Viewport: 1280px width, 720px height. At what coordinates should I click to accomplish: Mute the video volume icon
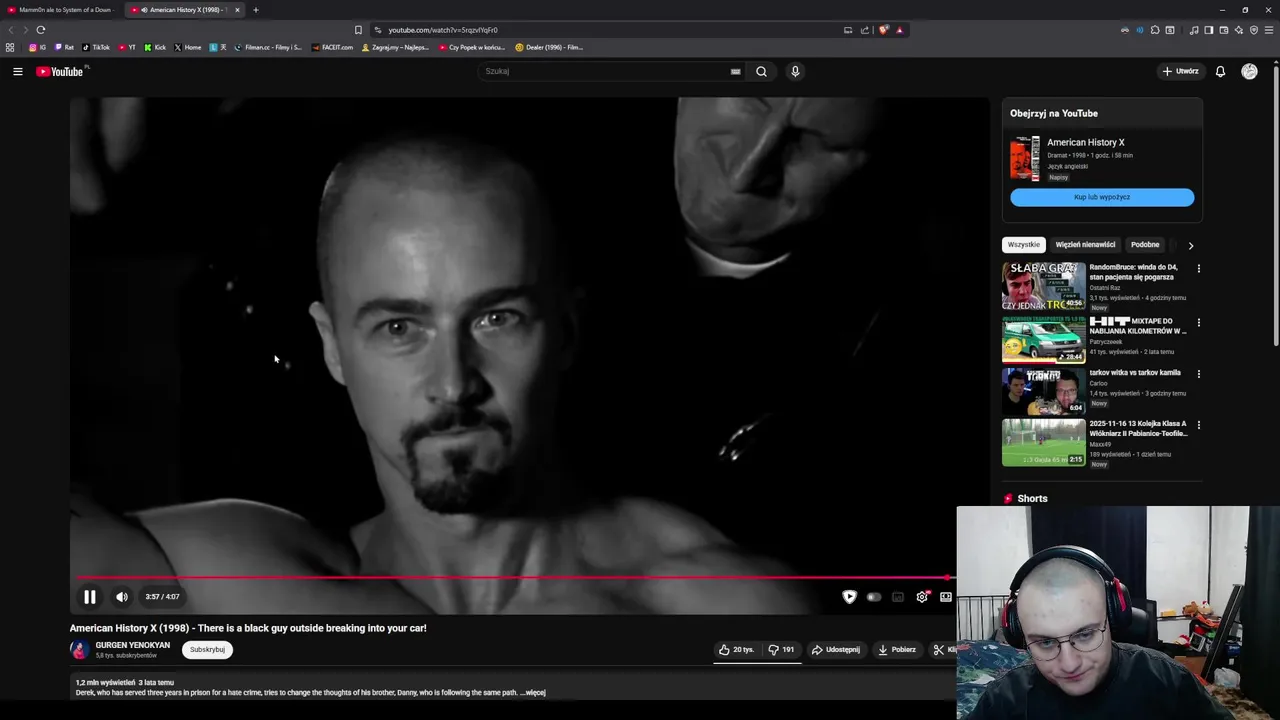pos(121,597)
